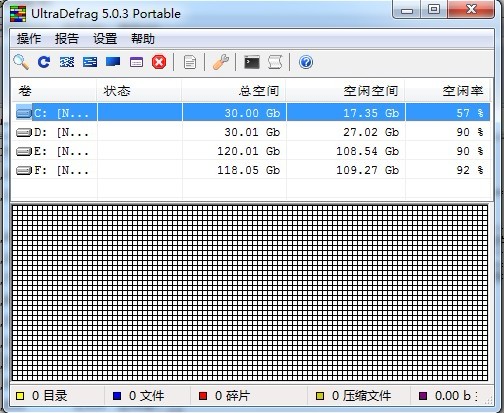
Task: Click the MFT optimization toolbar icon
Action: (x=136, y=62)
